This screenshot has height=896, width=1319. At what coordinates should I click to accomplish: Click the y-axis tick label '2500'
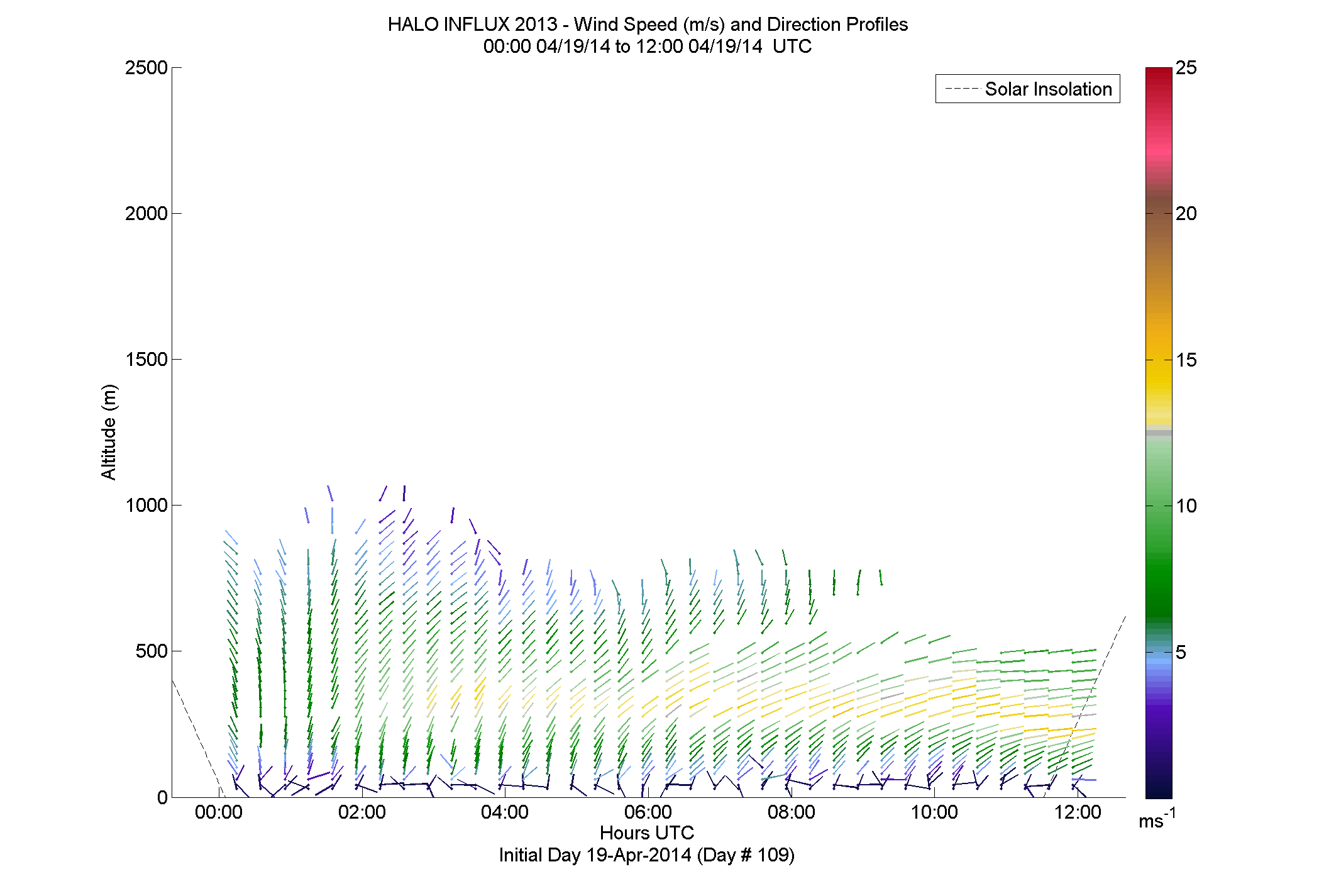pyautogui.click(x=146, y=68)
